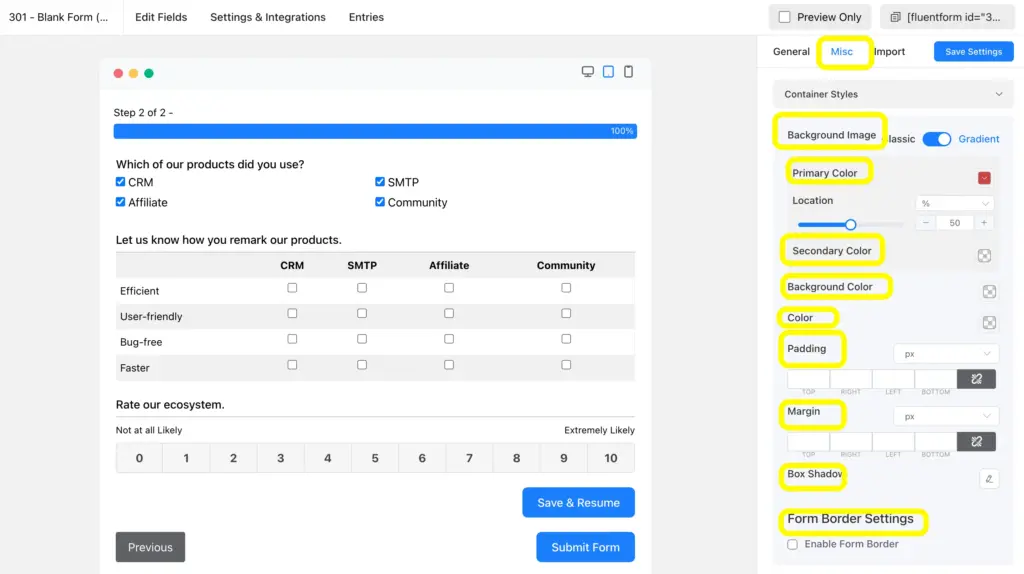
Task: Select rating 5 on ecosystem scale
Action: point(375,458)
